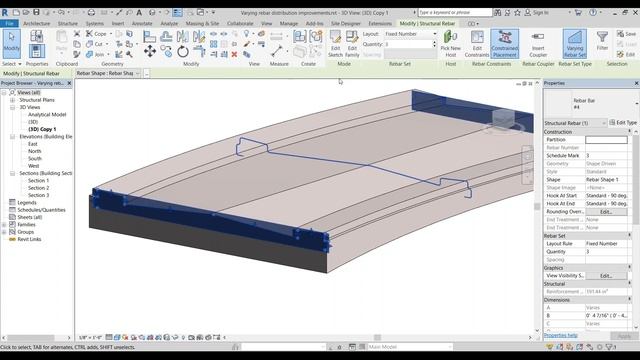Screen dimensions: 640x360
Task: Open Edit Constraints for the rebar
Action: pos(477,44)
